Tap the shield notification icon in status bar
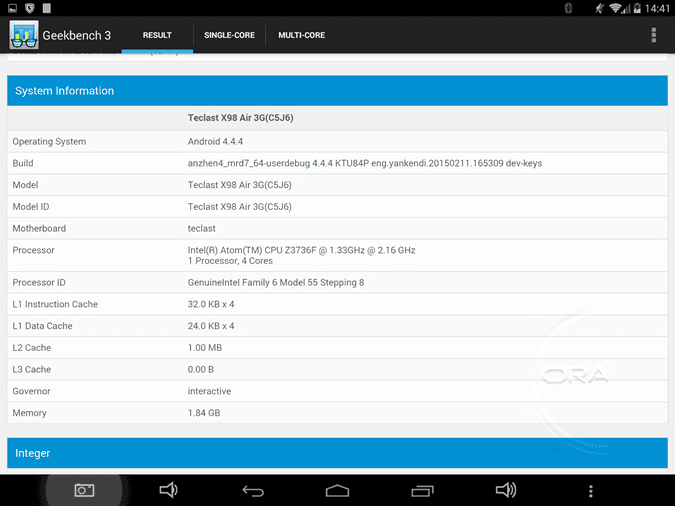This screenshot has height=506, width=675. pyautogui.click(x=29, y=8)
